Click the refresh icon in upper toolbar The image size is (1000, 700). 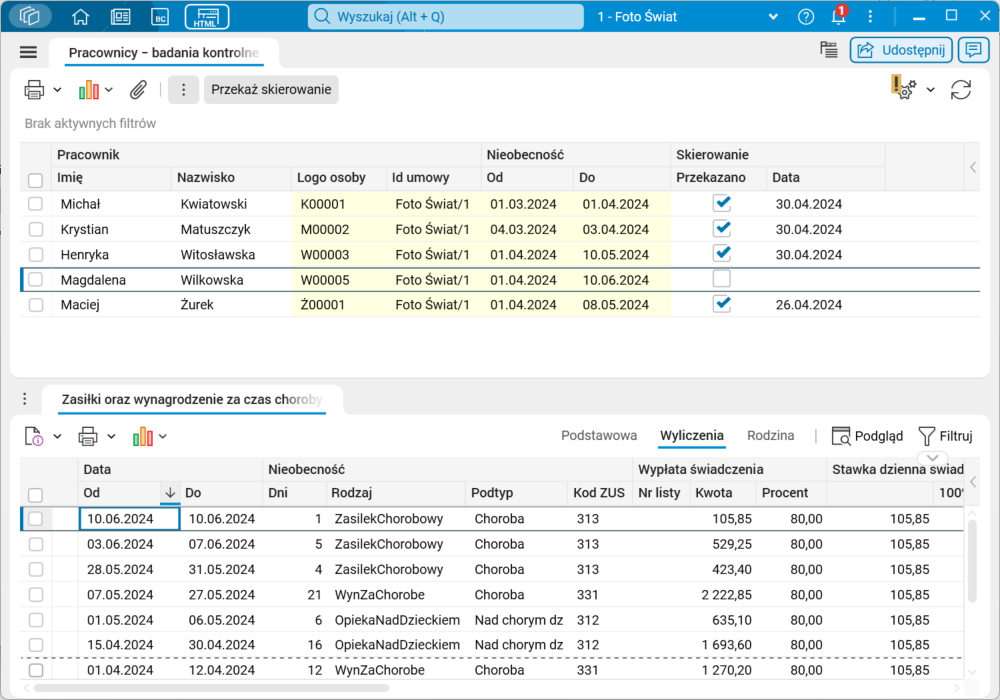961,90
